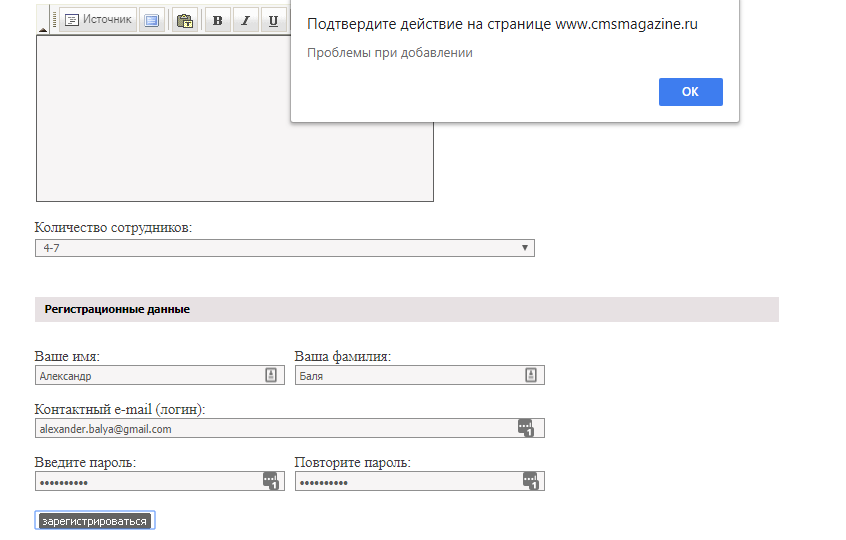Click the Ваше имя input field
This screenshot has width=846, height=540.
[148, 376]
